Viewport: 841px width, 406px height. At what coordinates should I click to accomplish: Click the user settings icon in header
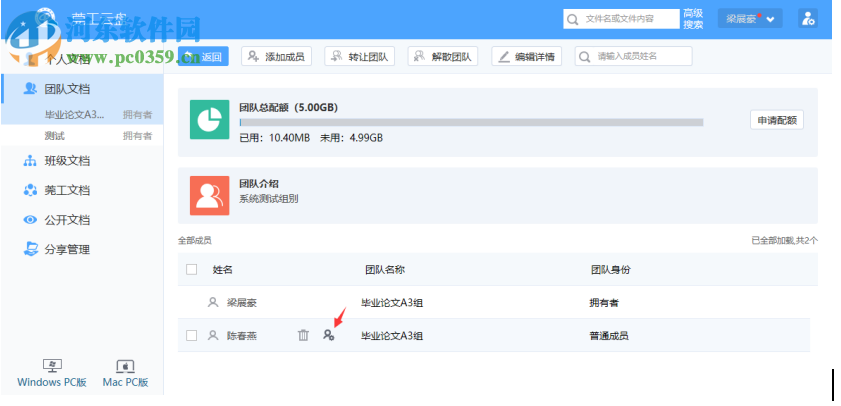coord(807,19)
